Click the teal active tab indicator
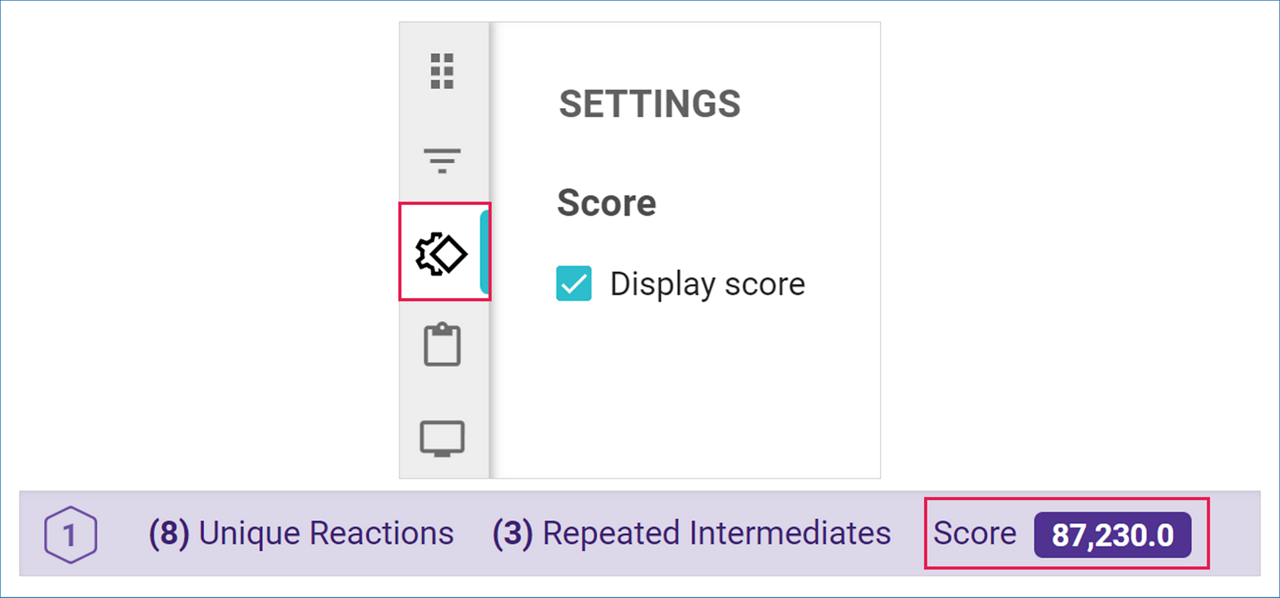Screen dimensions: 1280x598 click(485, 253)
